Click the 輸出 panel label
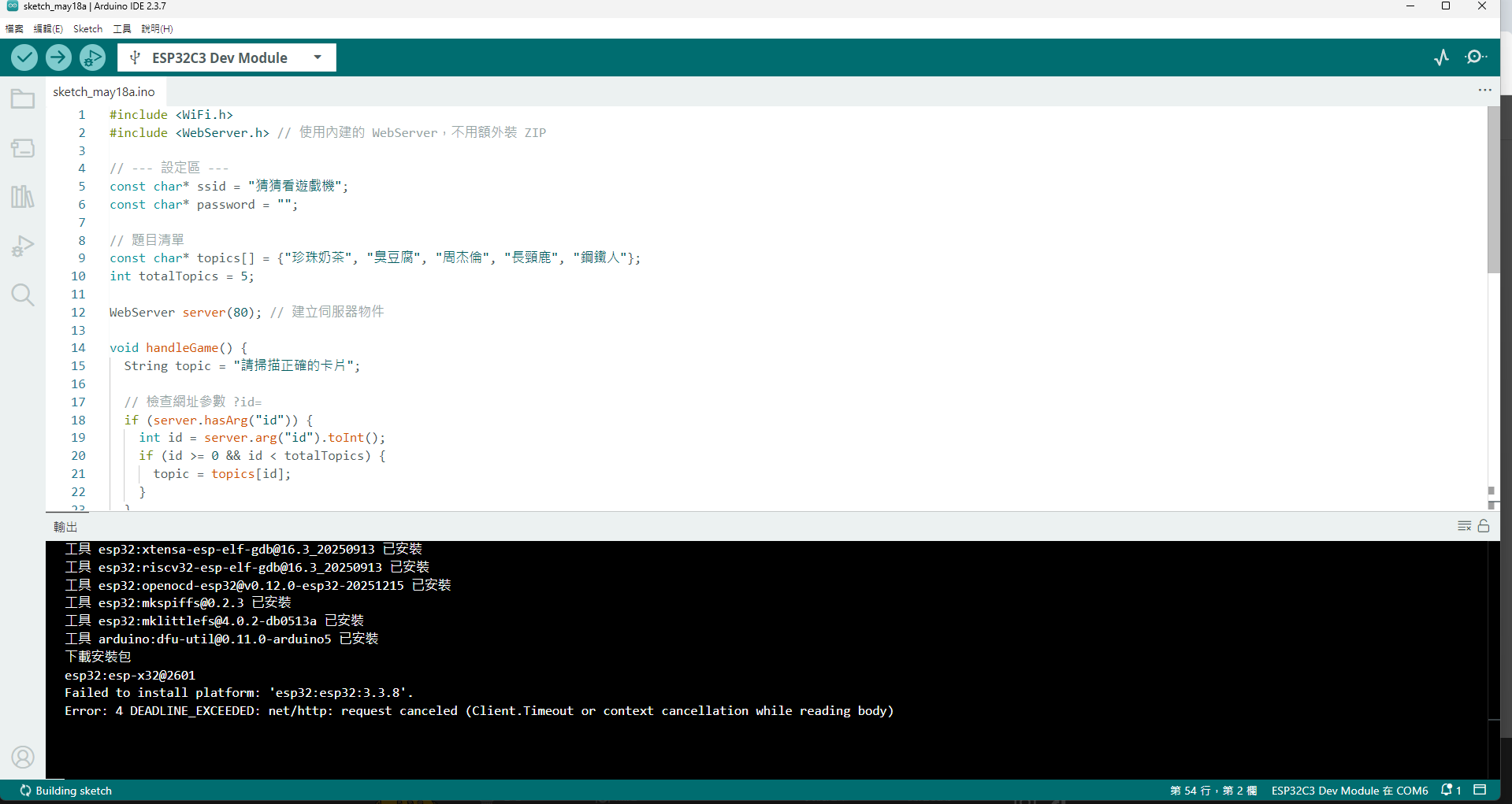 pos(65,527)
